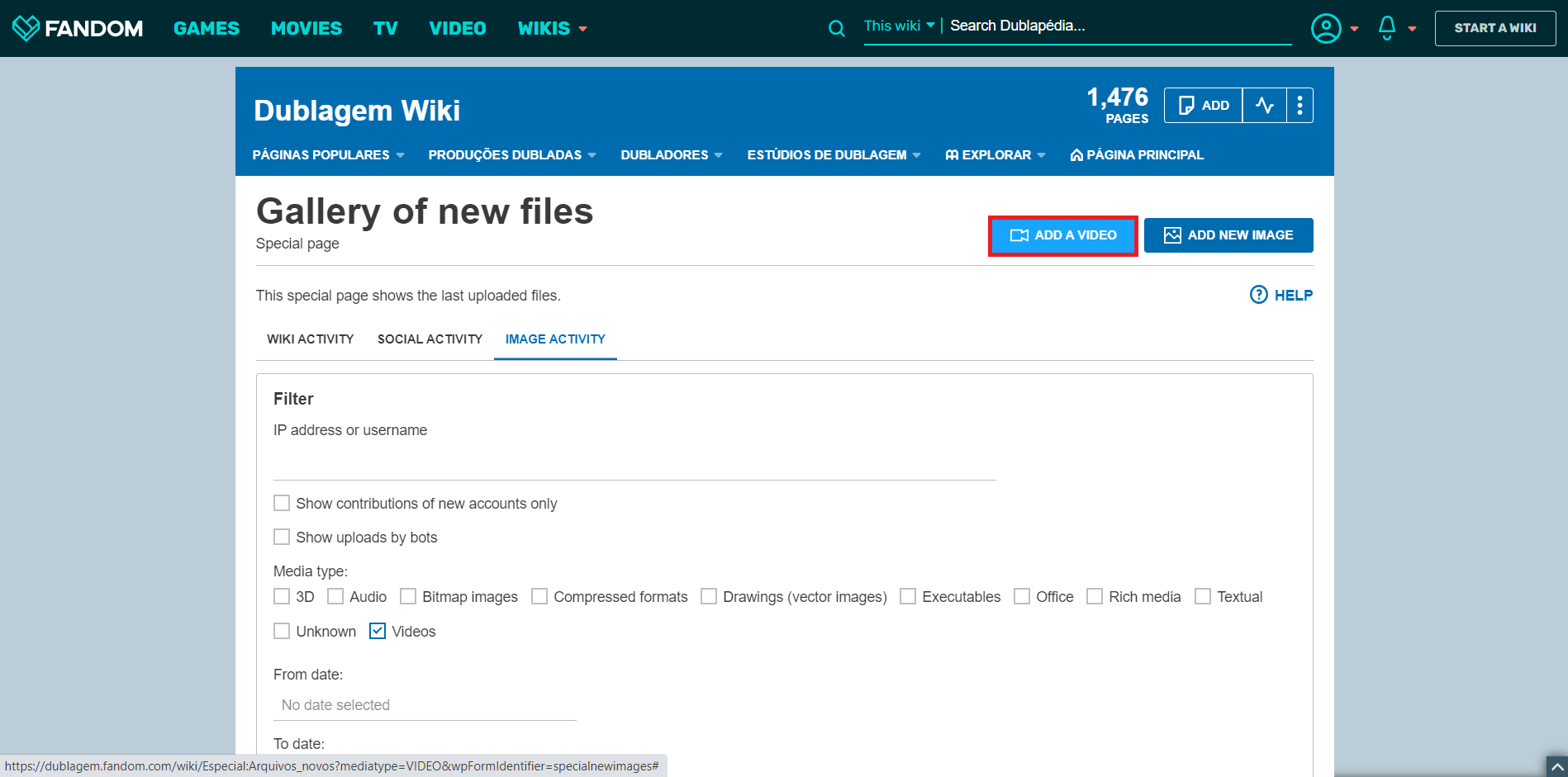Check the Audio media type
Screen dimensions: 1568x777
[x=335, y=596]
